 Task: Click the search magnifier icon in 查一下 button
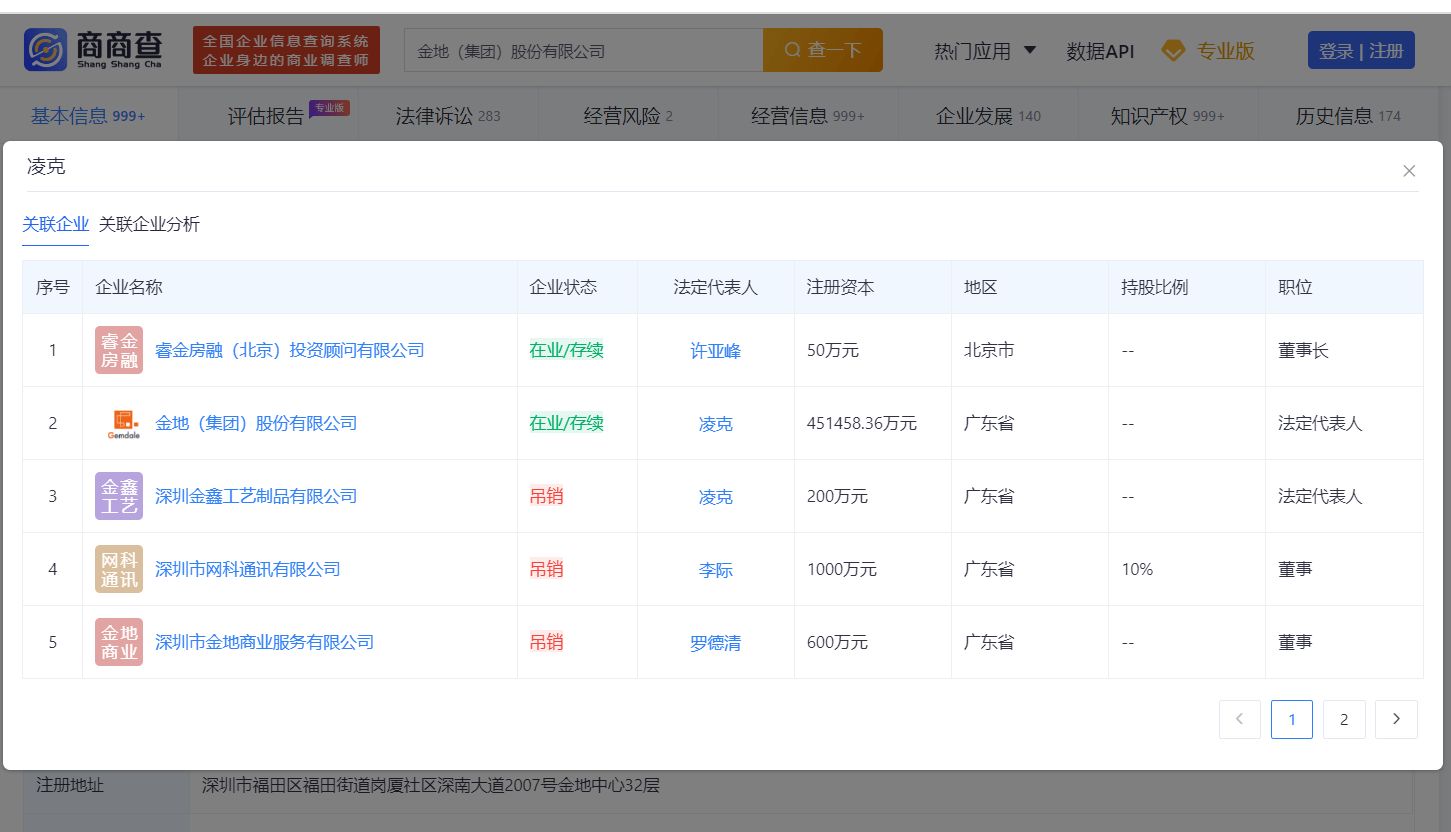[x=792, y=50]
